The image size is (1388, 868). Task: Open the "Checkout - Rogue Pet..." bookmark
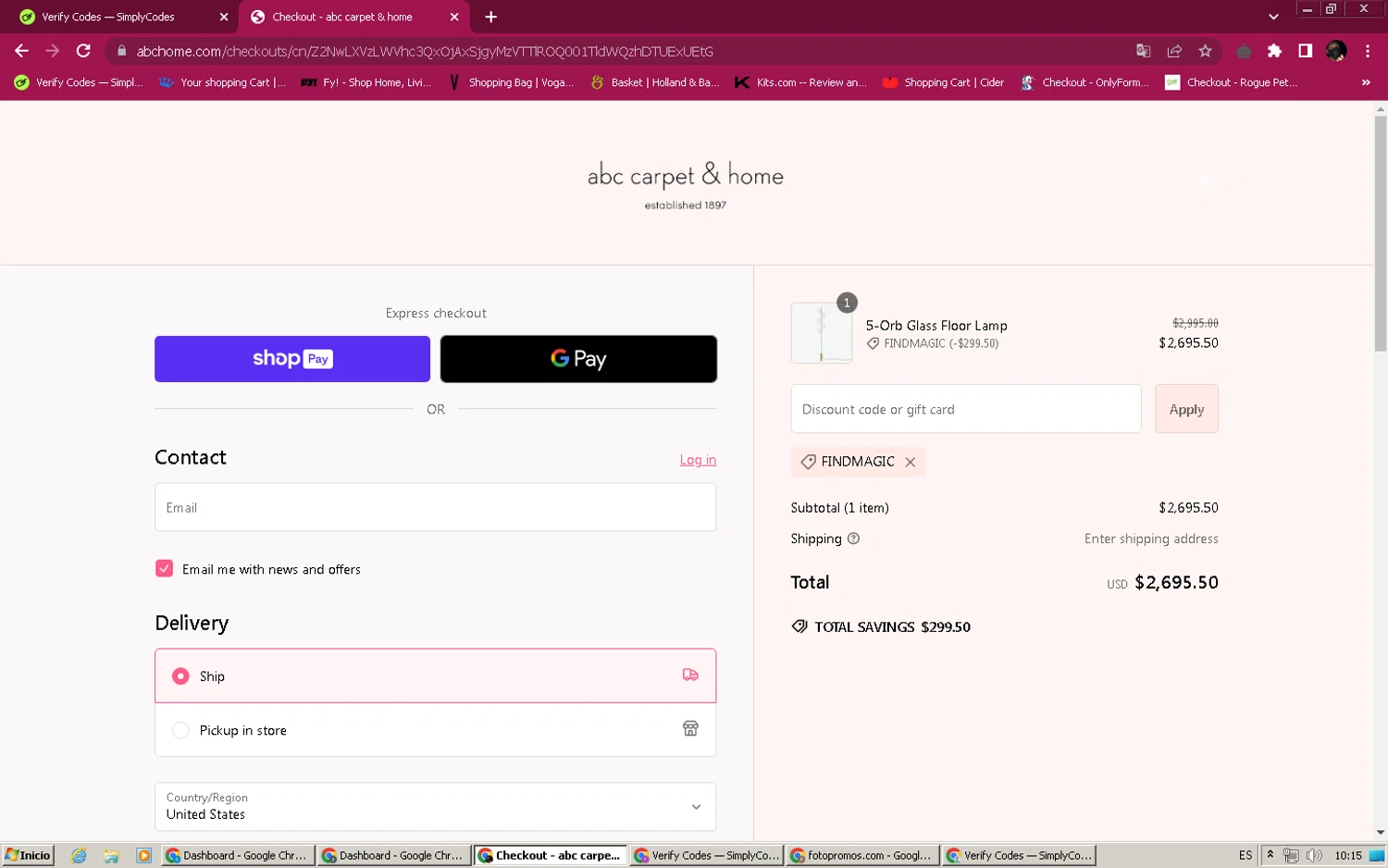click(x=1232, y=82)
